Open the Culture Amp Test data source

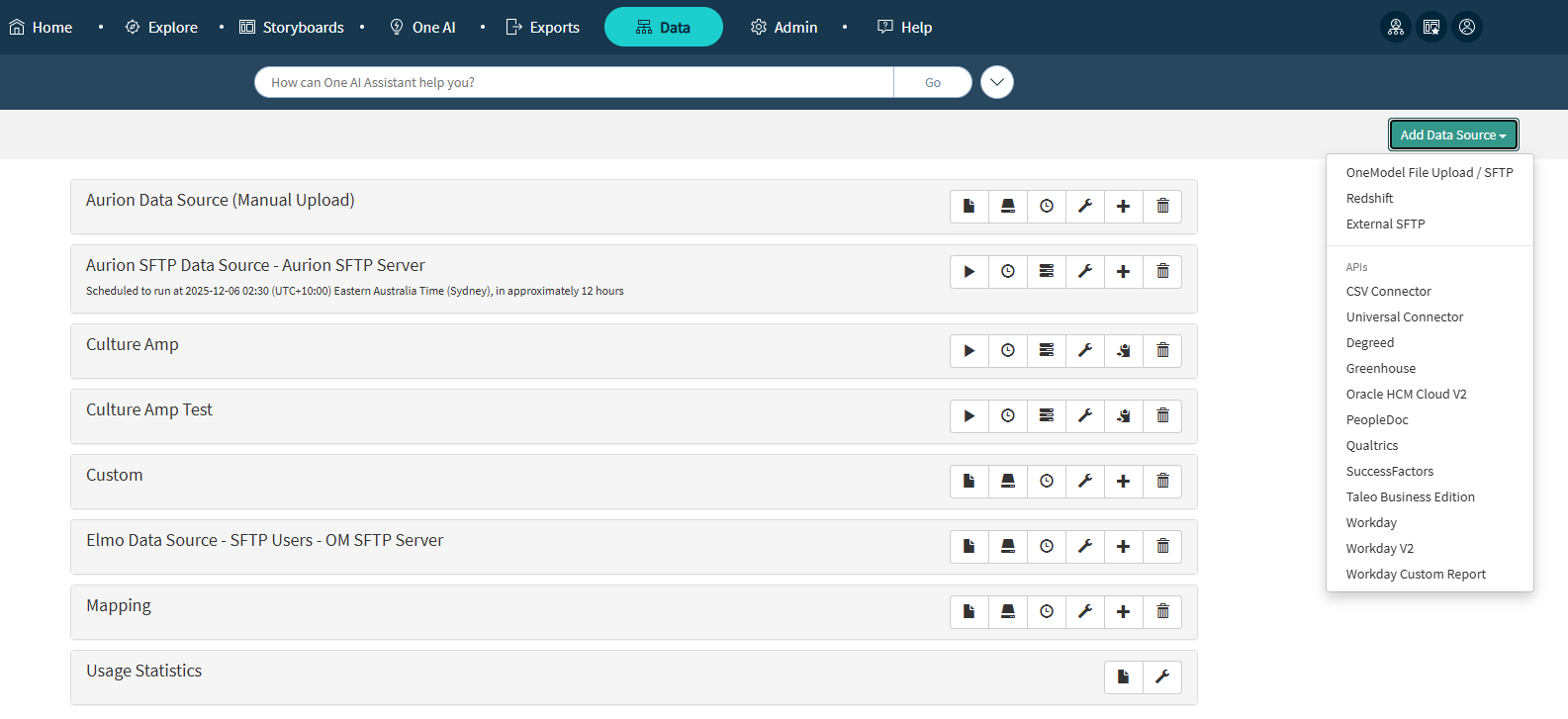pos(149,409)
